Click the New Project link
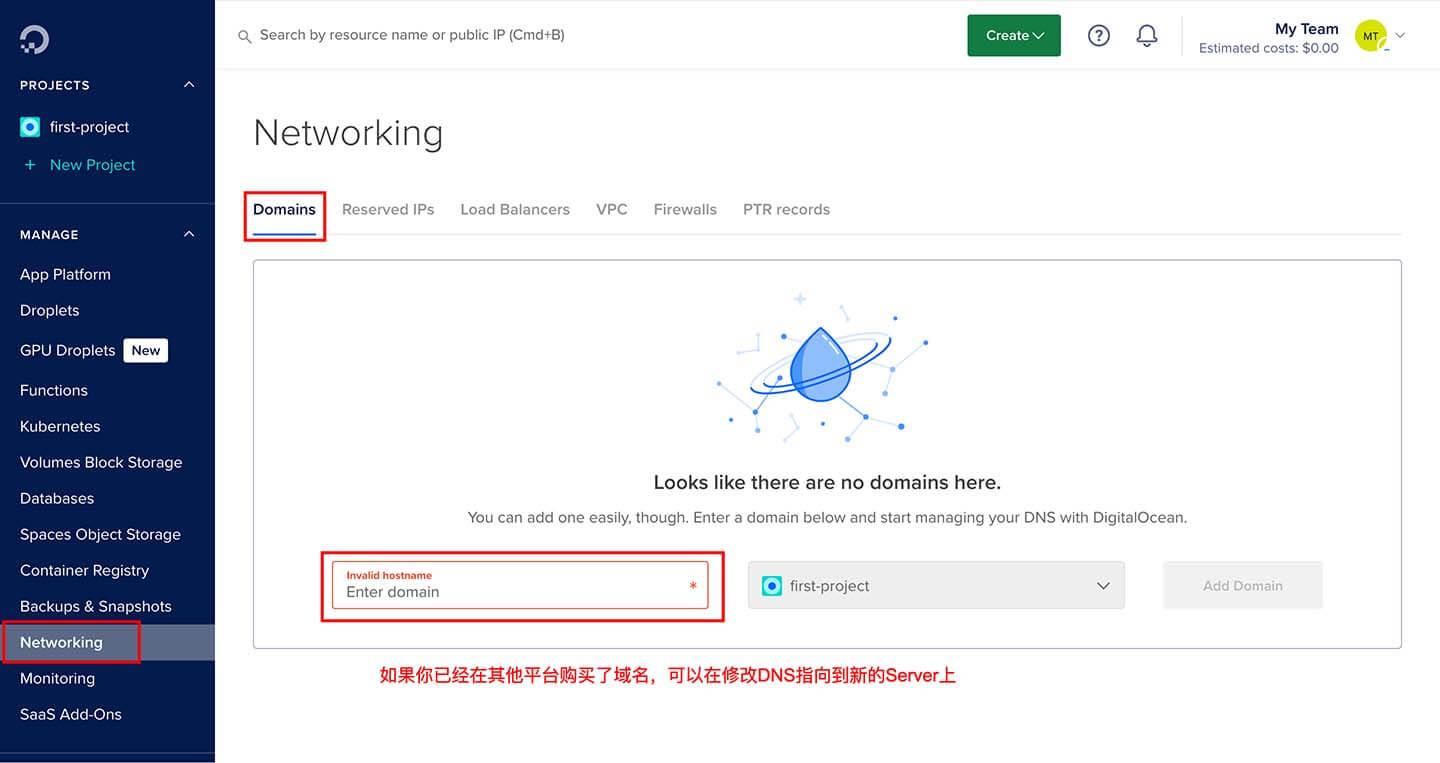This screenshot has height=763, width=1440. point(92,165)
